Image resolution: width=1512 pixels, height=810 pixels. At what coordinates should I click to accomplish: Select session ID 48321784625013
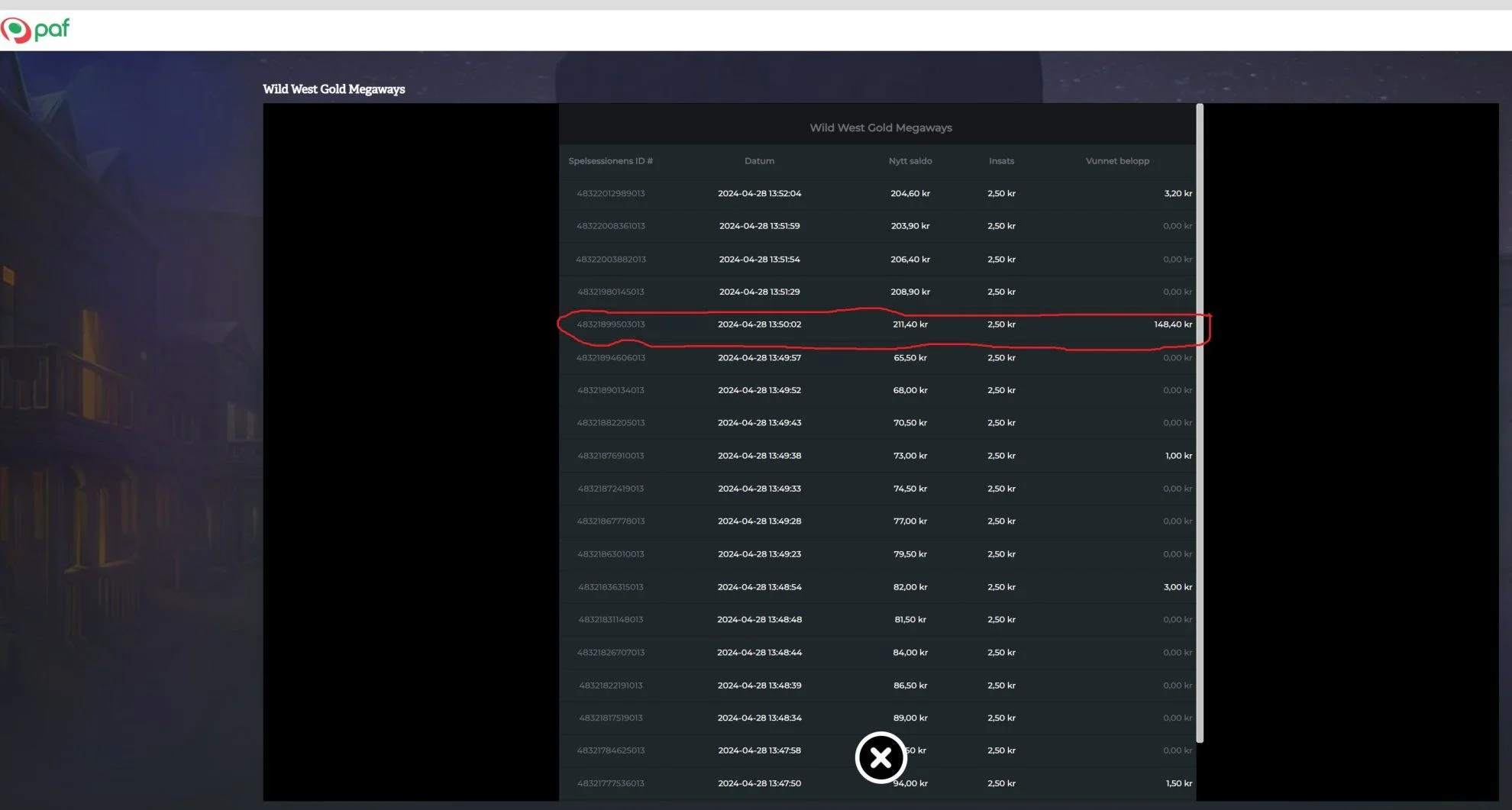point(611,750)
